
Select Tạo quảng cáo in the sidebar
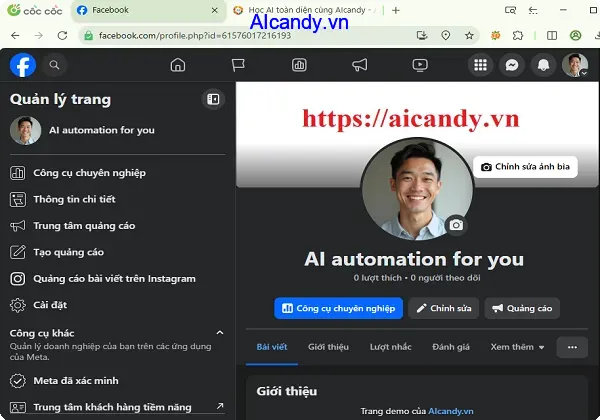point(117,252)
